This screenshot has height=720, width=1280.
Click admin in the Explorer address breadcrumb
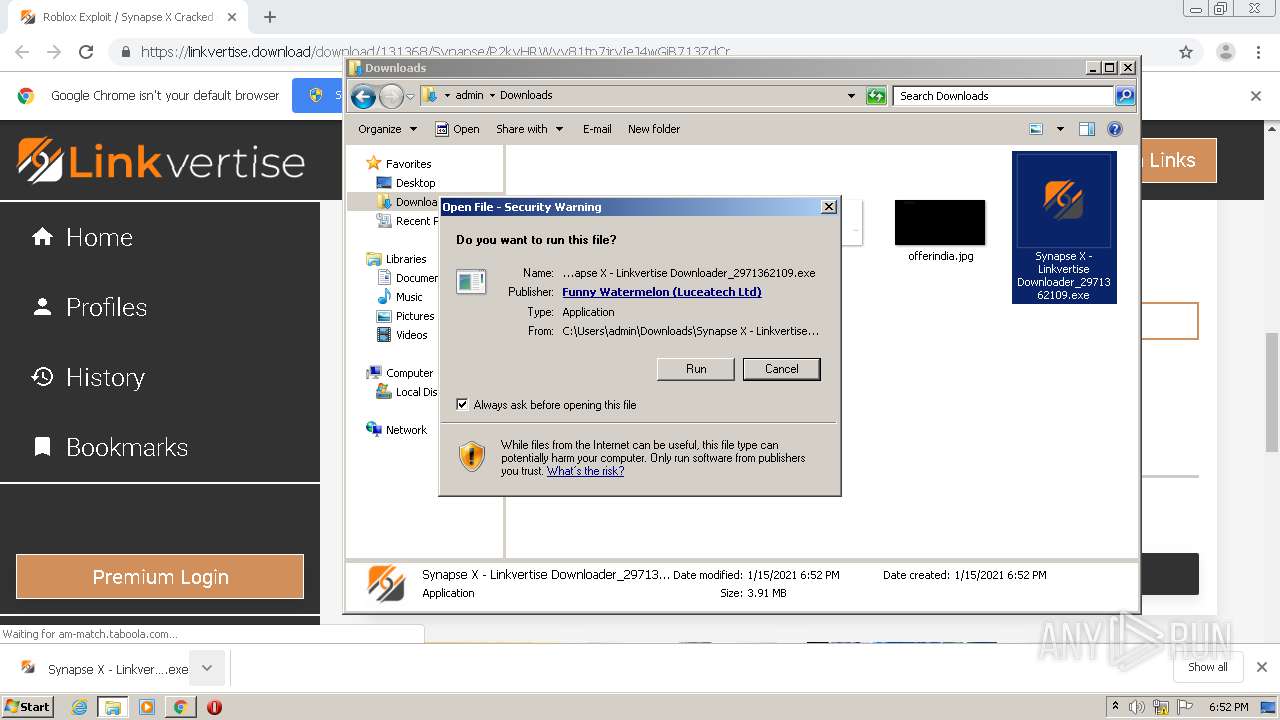pos(469,96)
